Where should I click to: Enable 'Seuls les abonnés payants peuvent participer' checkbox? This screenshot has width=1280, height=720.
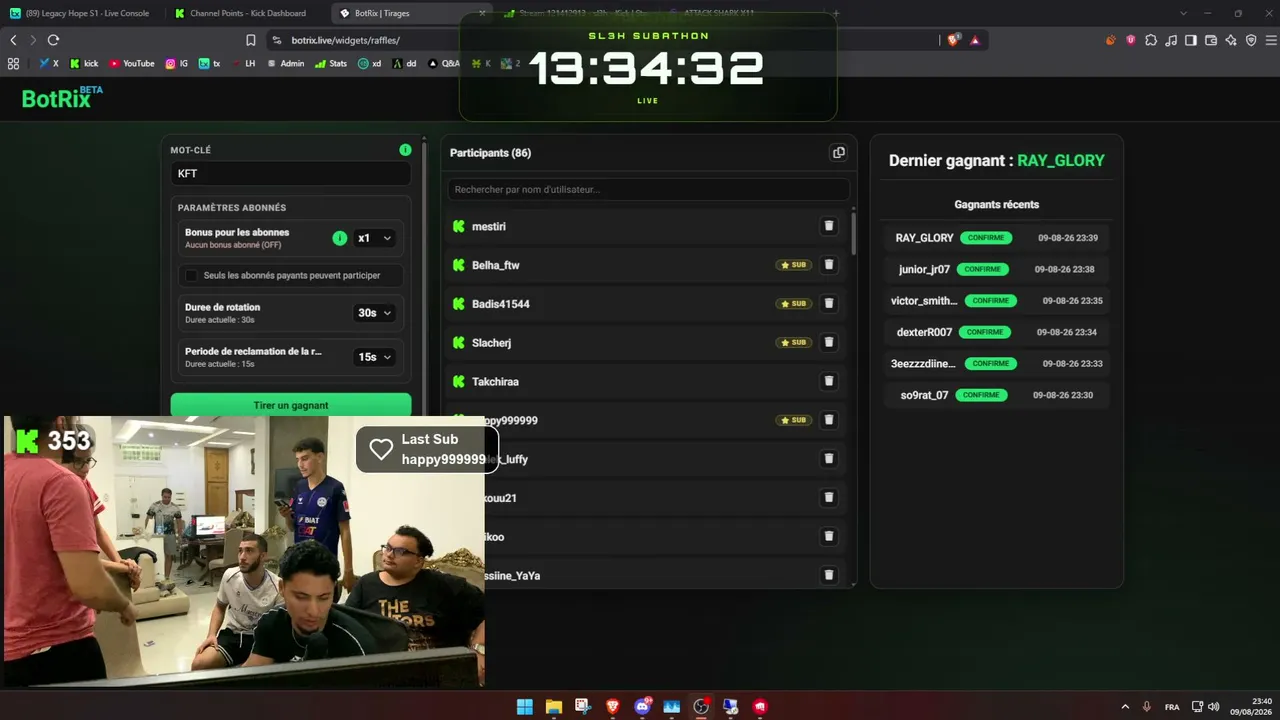tap(191, 275)
